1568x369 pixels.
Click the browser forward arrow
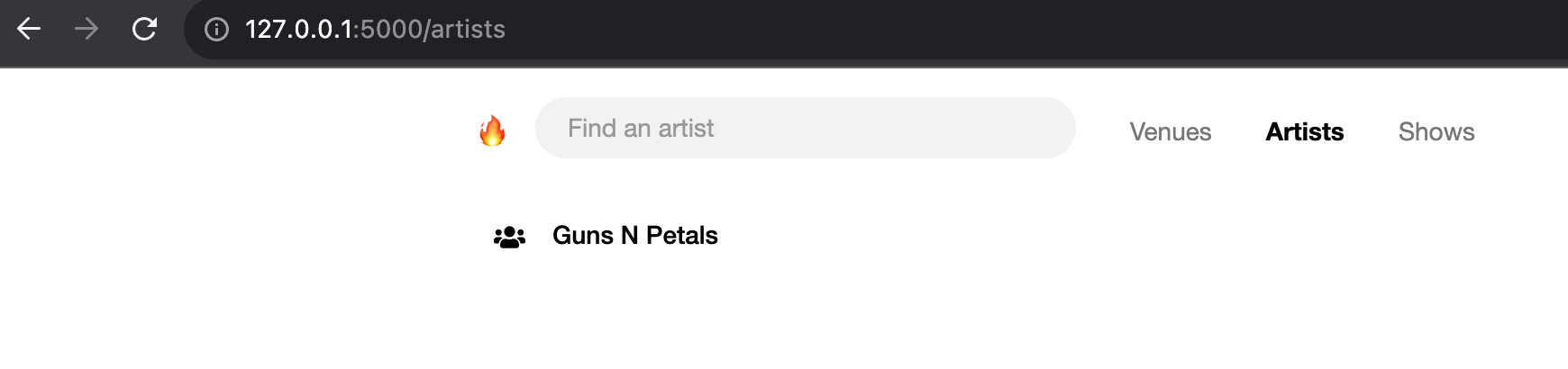point(87,29)
